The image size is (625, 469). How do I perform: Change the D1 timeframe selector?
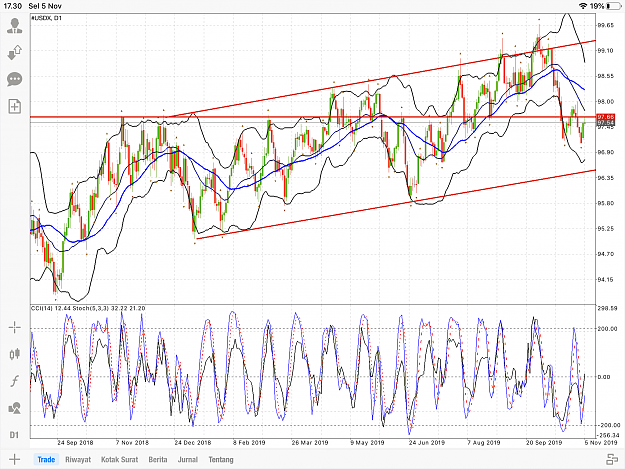point(14,435)
